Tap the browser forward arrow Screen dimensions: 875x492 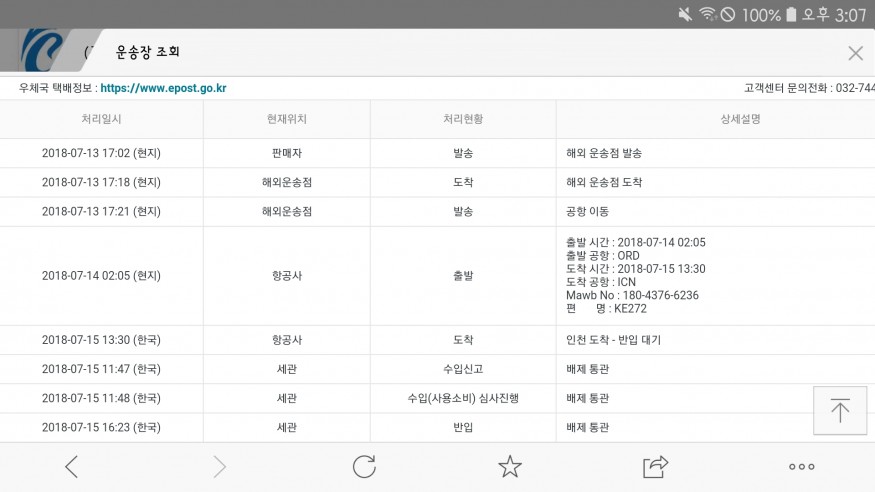coord(219,466)
